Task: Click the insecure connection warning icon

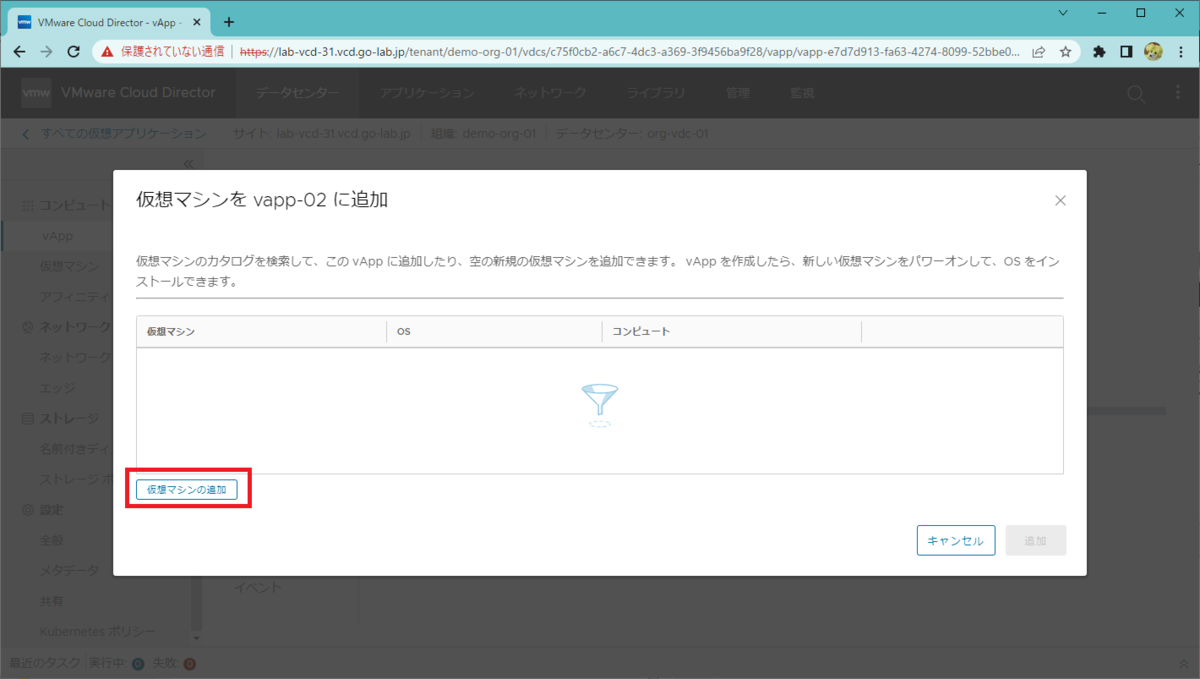Action: coord(107,51)
